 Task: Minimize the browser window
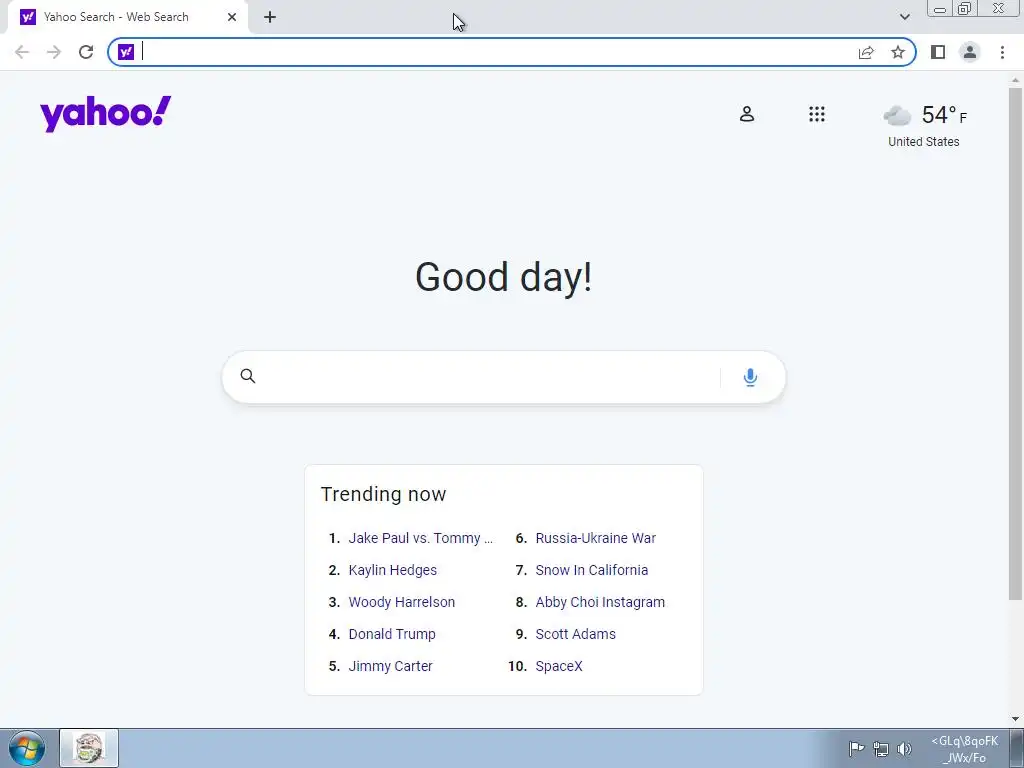coord(940,9)
